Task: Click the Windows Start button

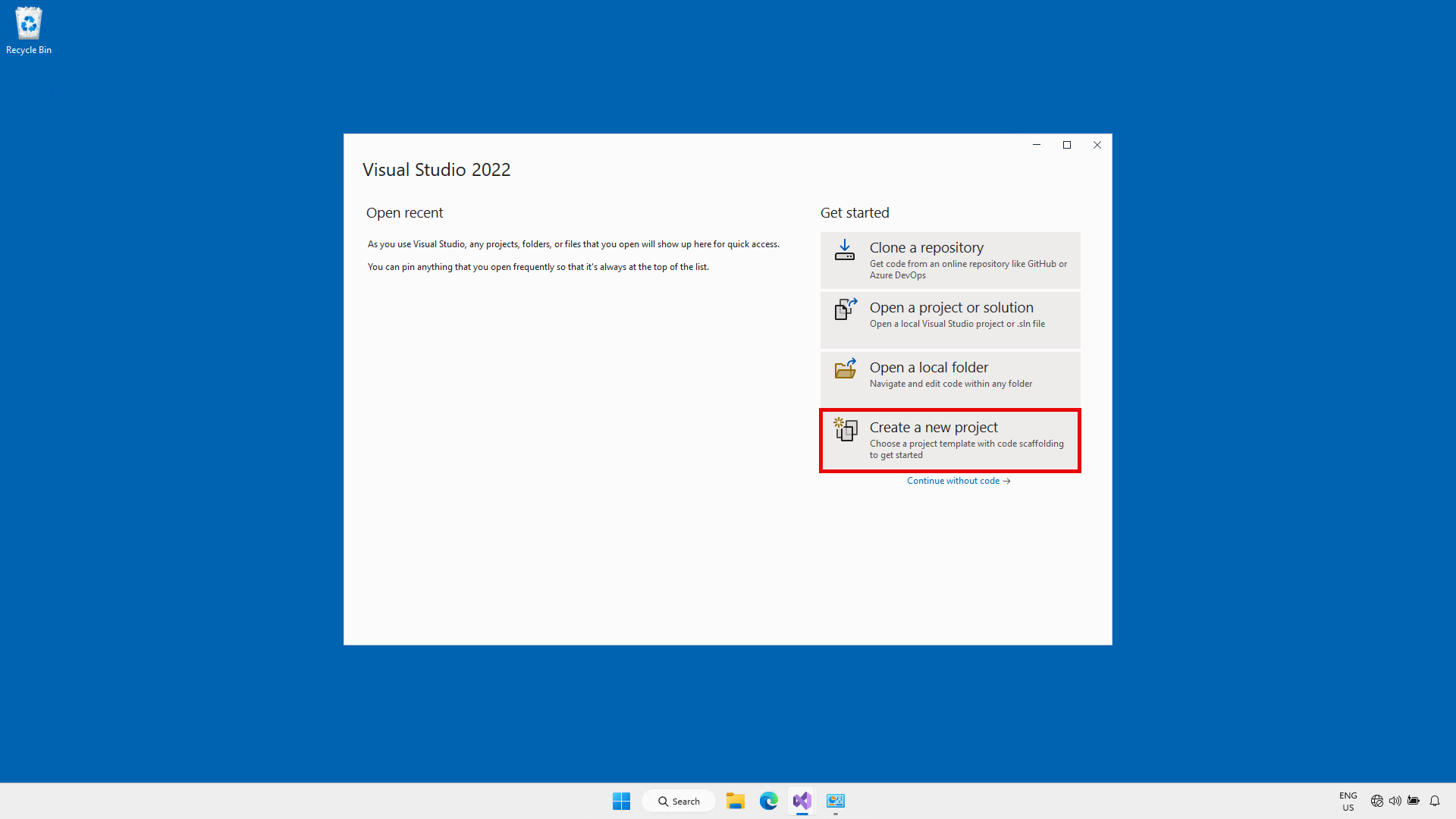Action: pyautogui.click(x=621, y=801)
